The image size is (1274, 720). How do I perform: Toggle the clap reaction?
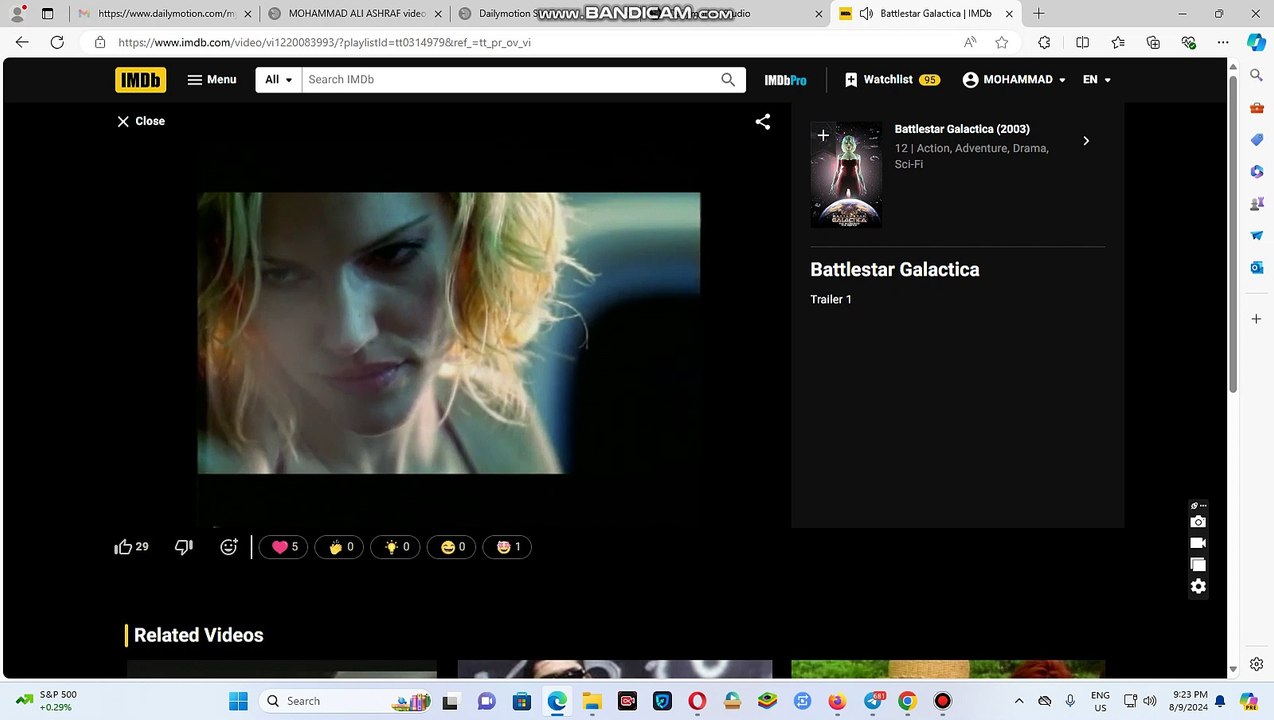pos(340,547)
